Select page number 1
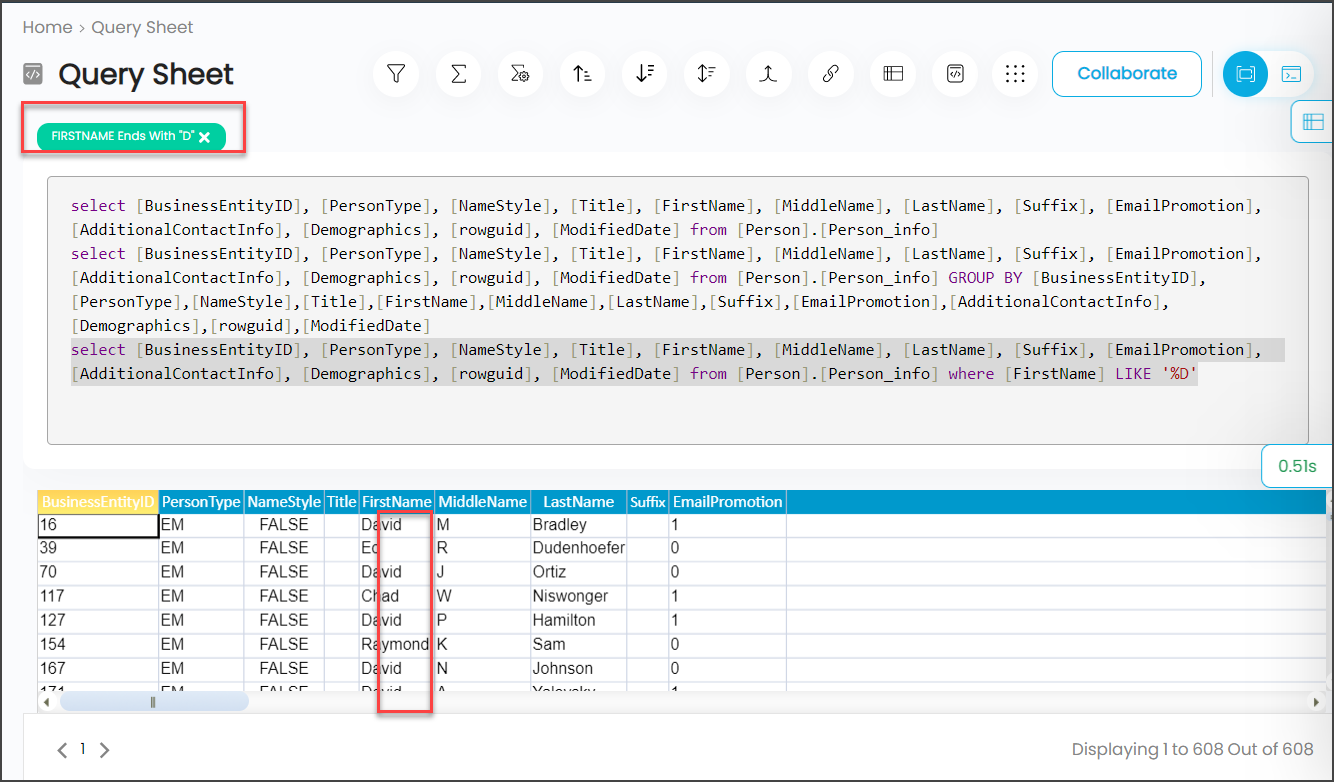Viewport: 1334px width, 782px height. point(83,749)
